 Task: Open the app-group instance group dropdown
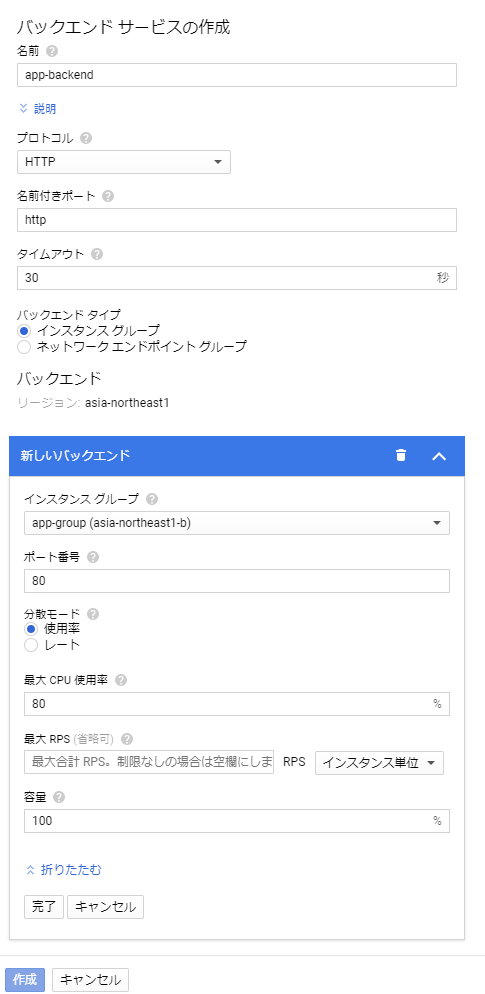(x=237, y=523)
